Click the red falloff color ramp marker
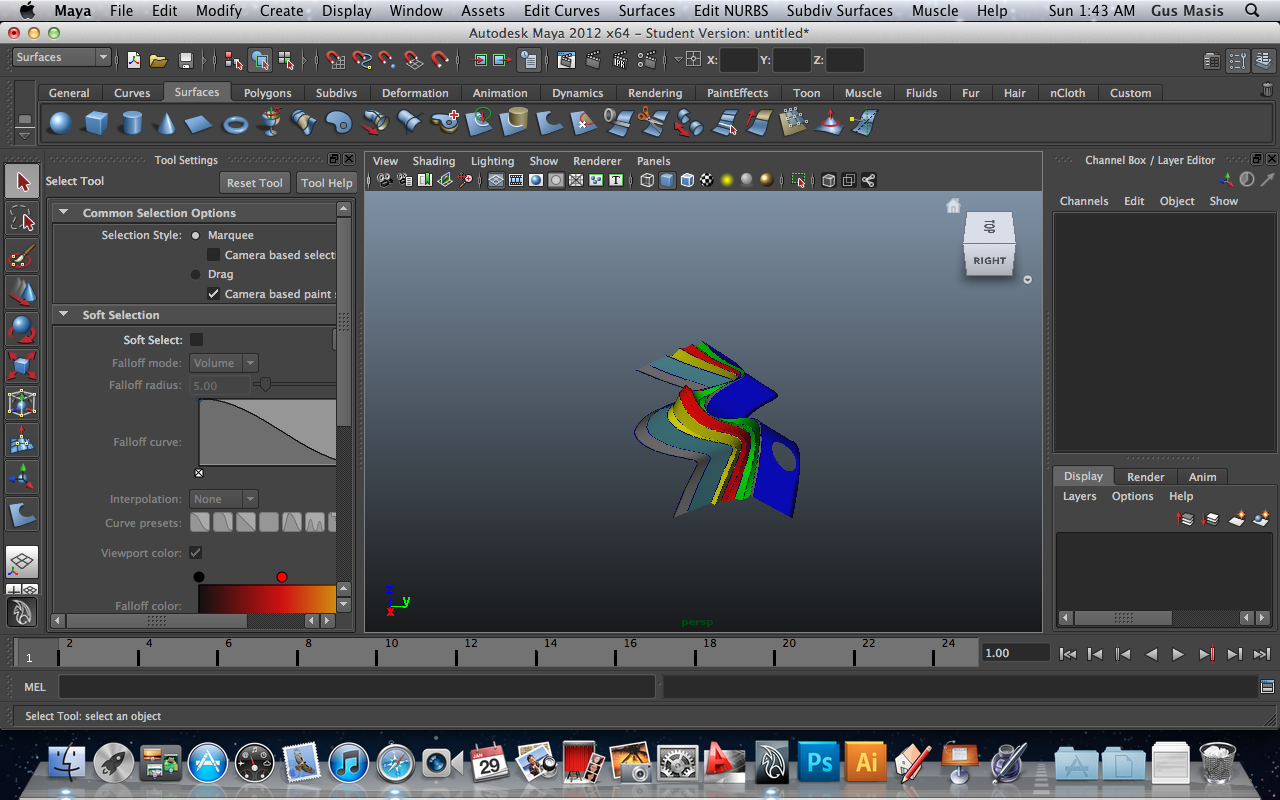1280x800 pixels. [x=282, y=577]
